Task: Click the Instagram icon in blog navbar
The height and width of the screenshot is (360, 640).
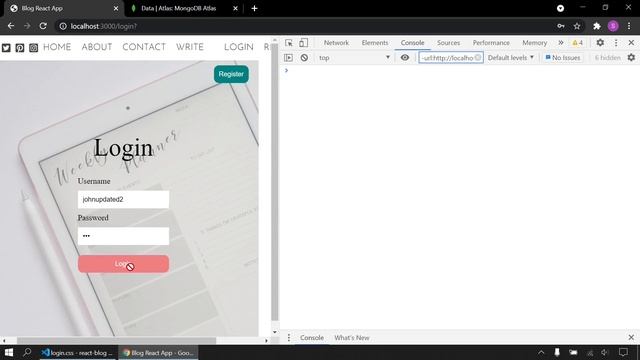Action: [x=33, y=48]
